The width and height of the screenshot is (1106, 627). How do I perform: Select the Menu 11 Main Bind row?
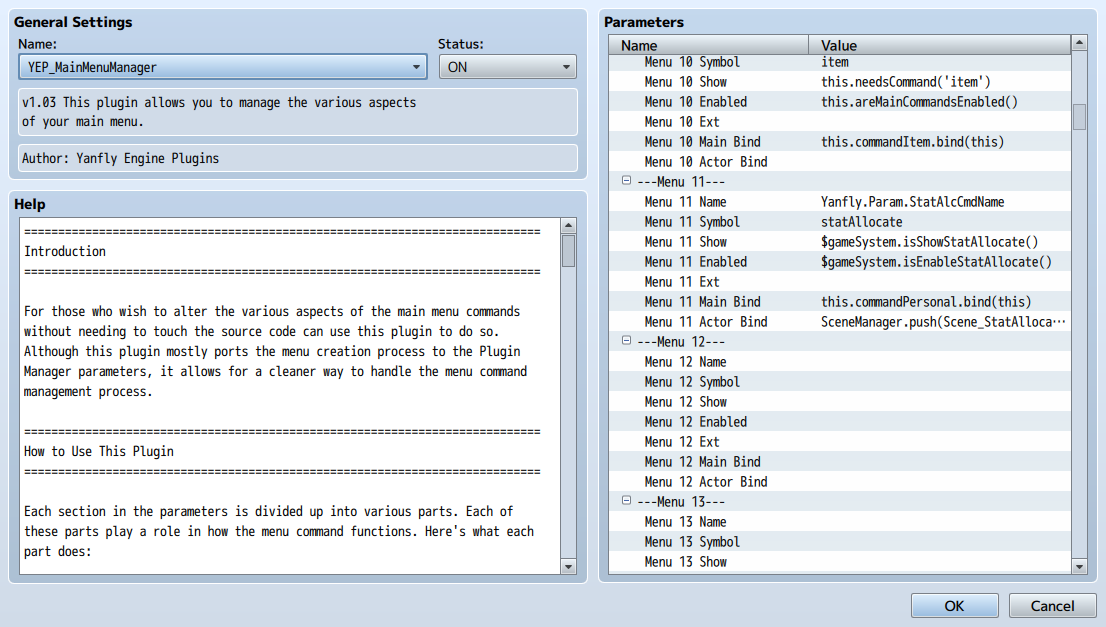[839, 302]
